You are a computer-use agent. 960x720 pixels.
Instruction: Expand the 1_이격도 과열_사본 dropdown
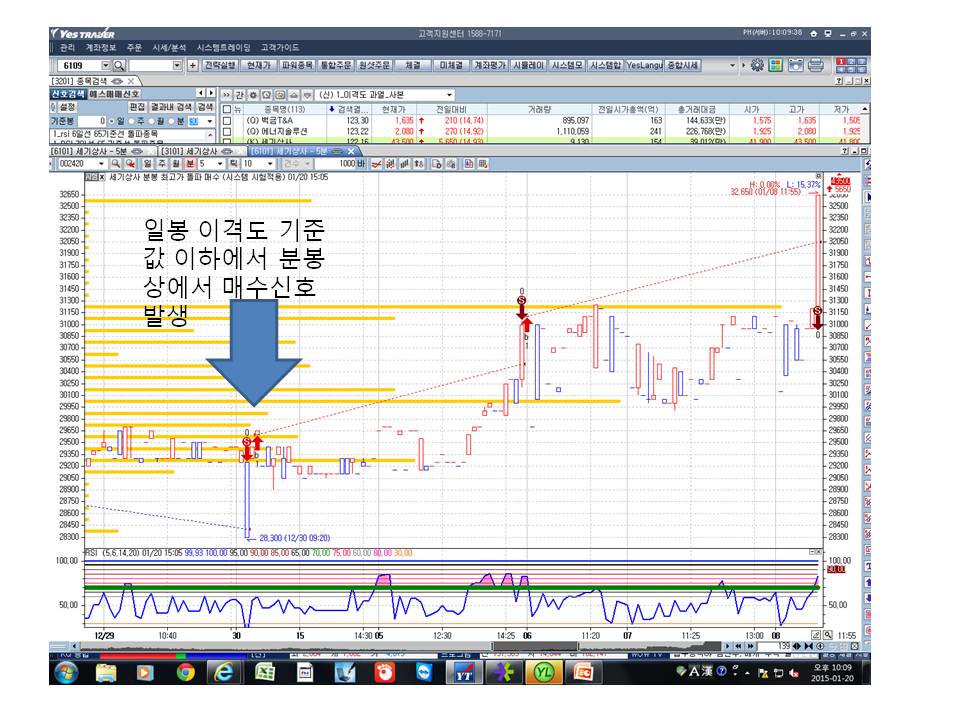point(449,95)
